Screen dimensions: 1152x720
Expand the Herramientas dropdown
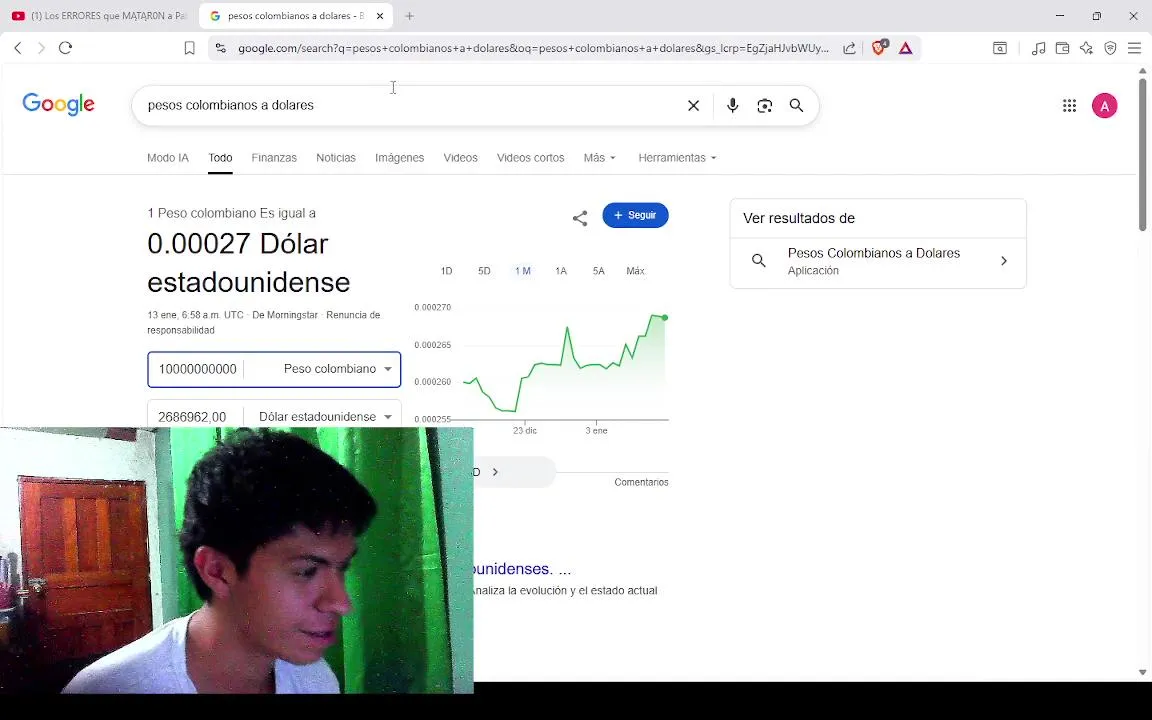[677, 158]
